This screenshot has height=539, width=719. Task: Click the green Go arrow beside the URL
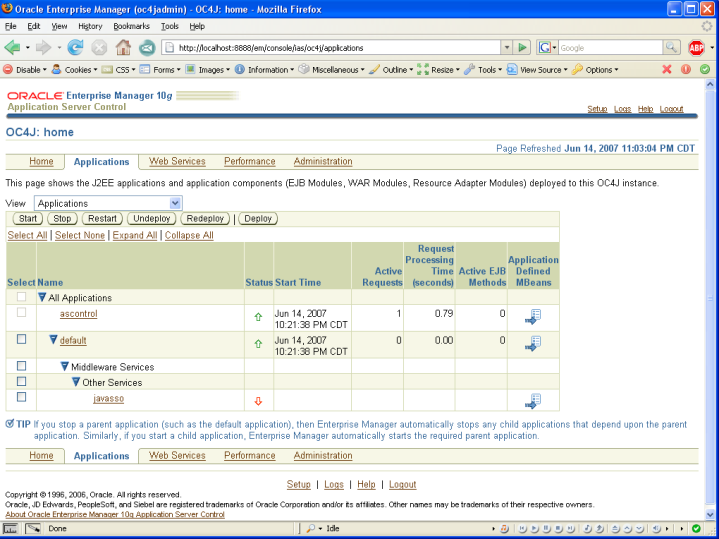(x=522, y=47)
